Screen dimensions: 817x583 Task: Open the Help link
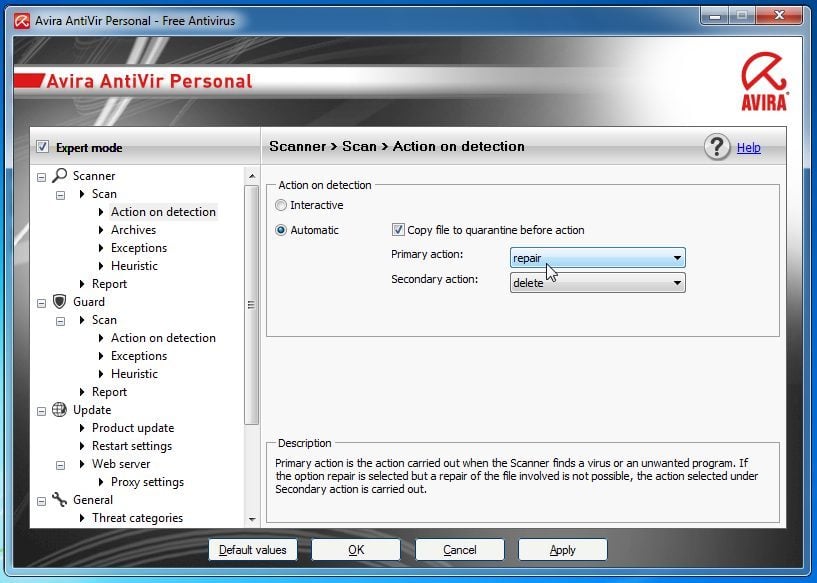(x=748, y=148)
